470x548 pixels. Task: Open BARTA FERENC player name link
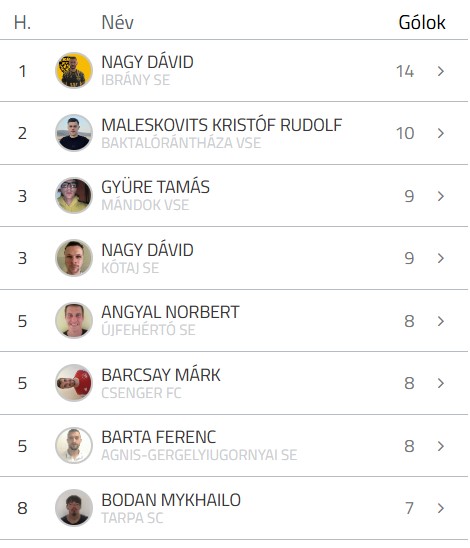159,437
